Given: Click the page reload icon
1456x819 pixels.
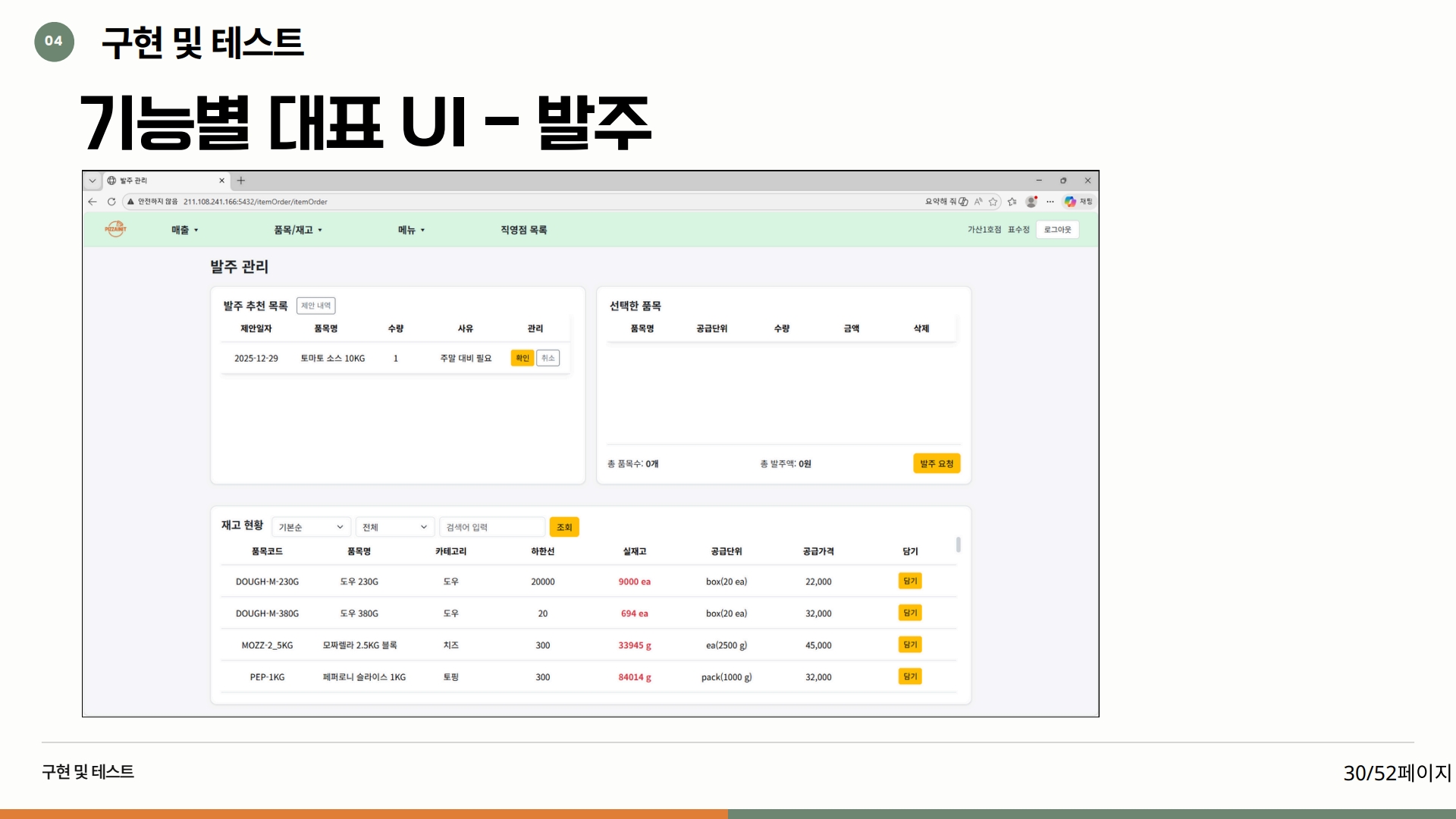Looking at the screenshot, I should (x=111, y=202).
